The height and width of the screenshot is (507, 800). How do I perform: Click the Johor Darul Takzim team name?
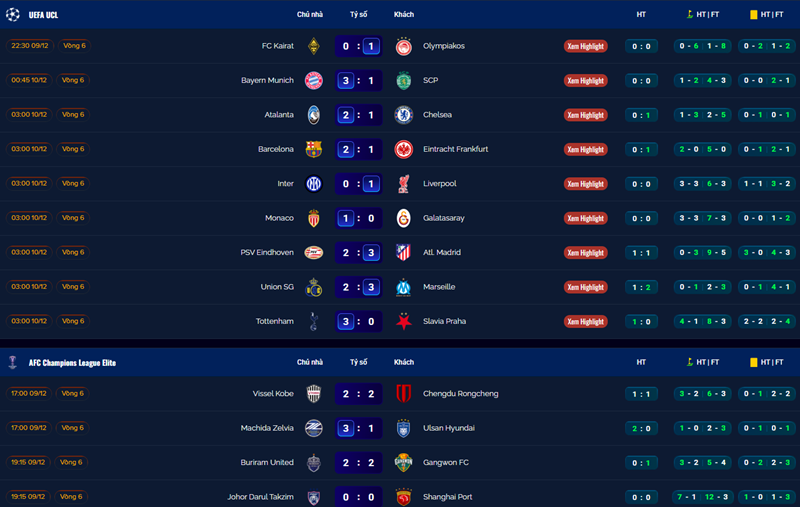click(x=258, y=497)
